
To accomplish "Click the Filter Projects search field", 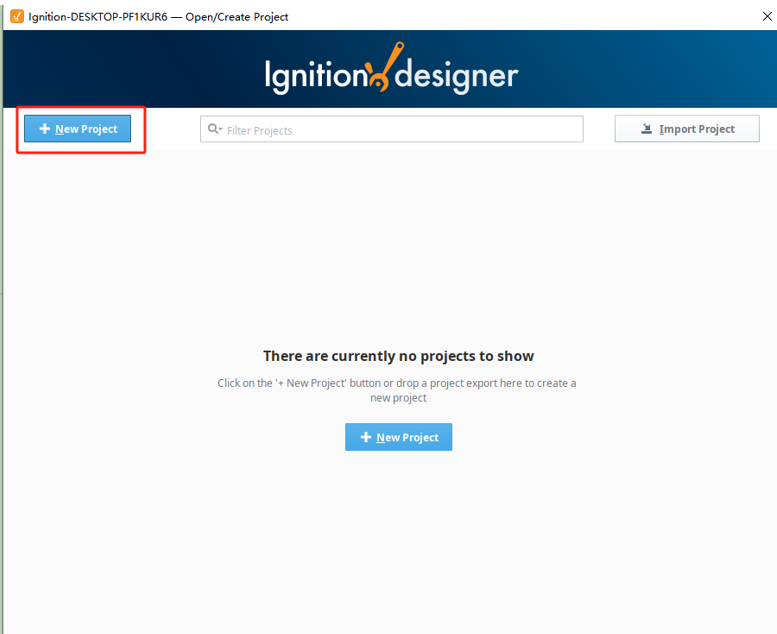I will [391, 129].
